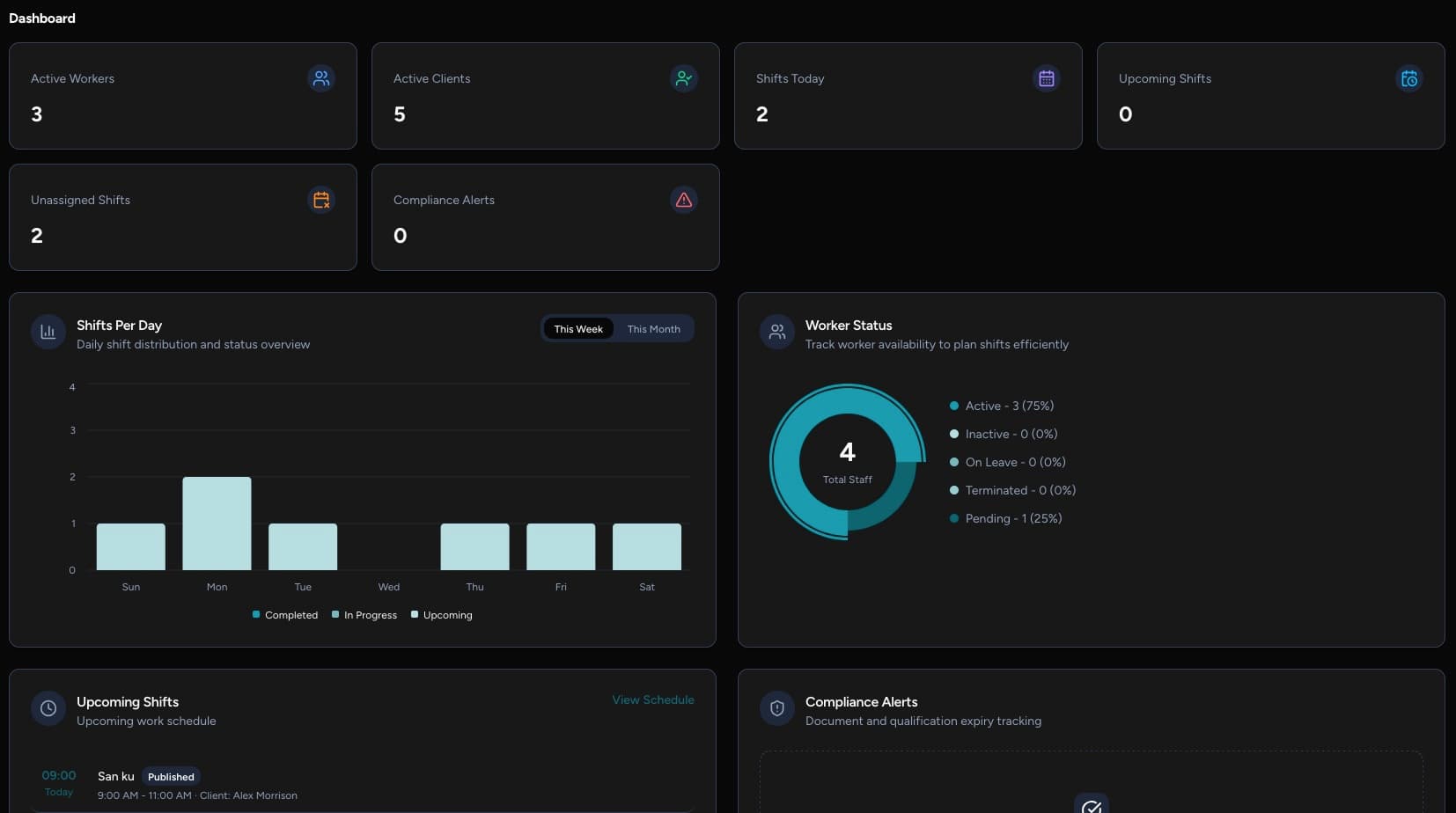The image size is (1456, 813).
Task: Click the Active Workers people icon
Action: coord(320,78)
